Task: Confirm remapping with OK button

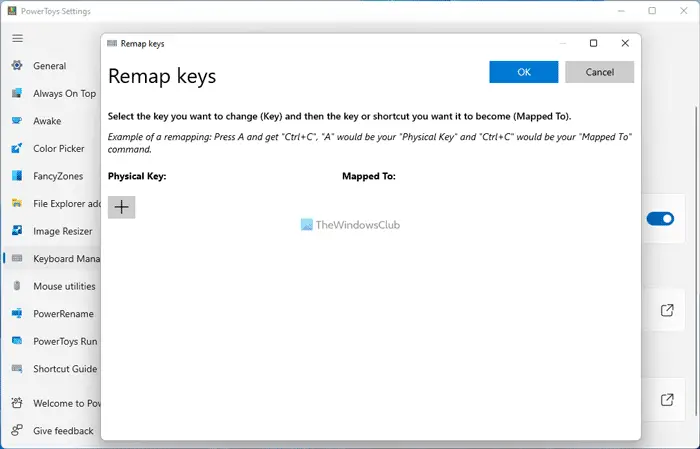Action: coord(524,72)
